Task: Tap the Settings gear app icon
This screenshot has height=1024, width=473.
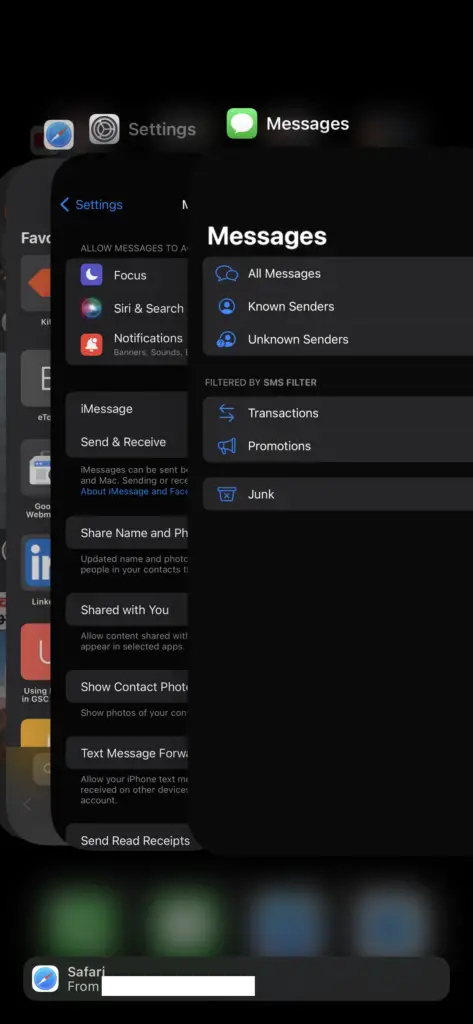Action: point(105,129)
